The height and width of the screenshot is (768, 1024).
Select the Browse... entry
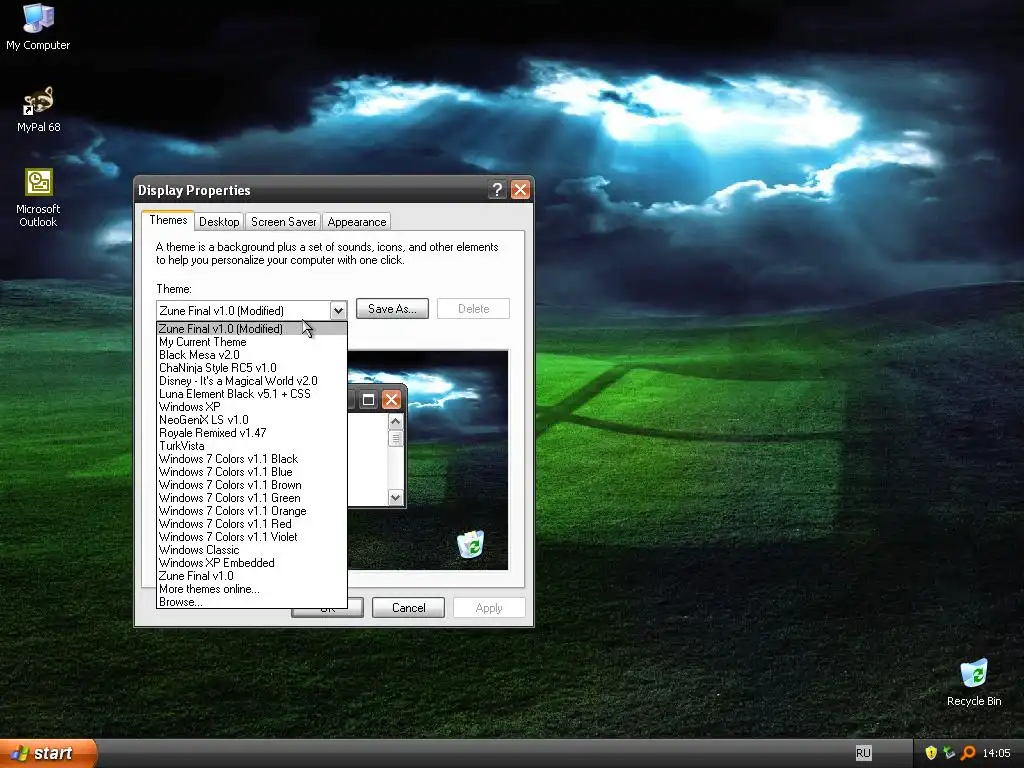pos(251,602)
